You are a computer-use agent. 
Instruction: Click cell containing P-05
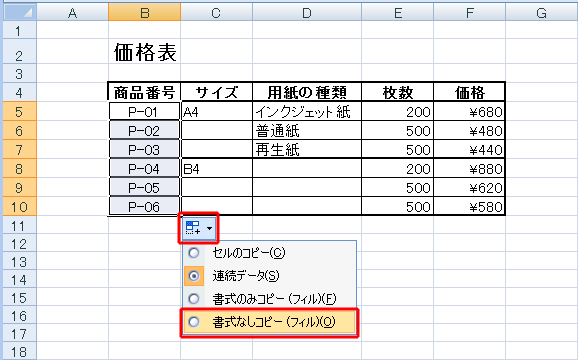coord(144,188)
